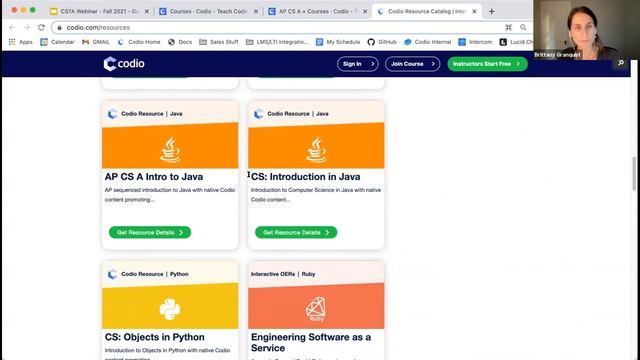The height and width of the screenshot is (360, 640).
Task: Close the CSTA Webinar tab
Action: click(x=147, y=11)
